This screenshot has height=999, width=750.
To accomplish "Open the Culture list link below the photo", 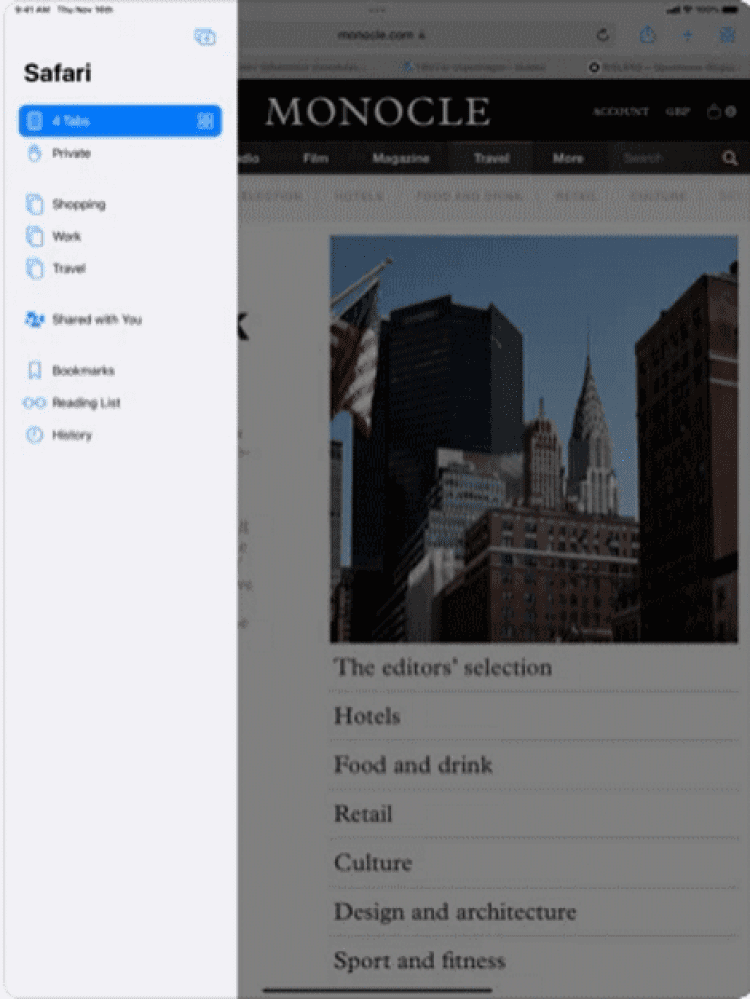I will (373, 862).
